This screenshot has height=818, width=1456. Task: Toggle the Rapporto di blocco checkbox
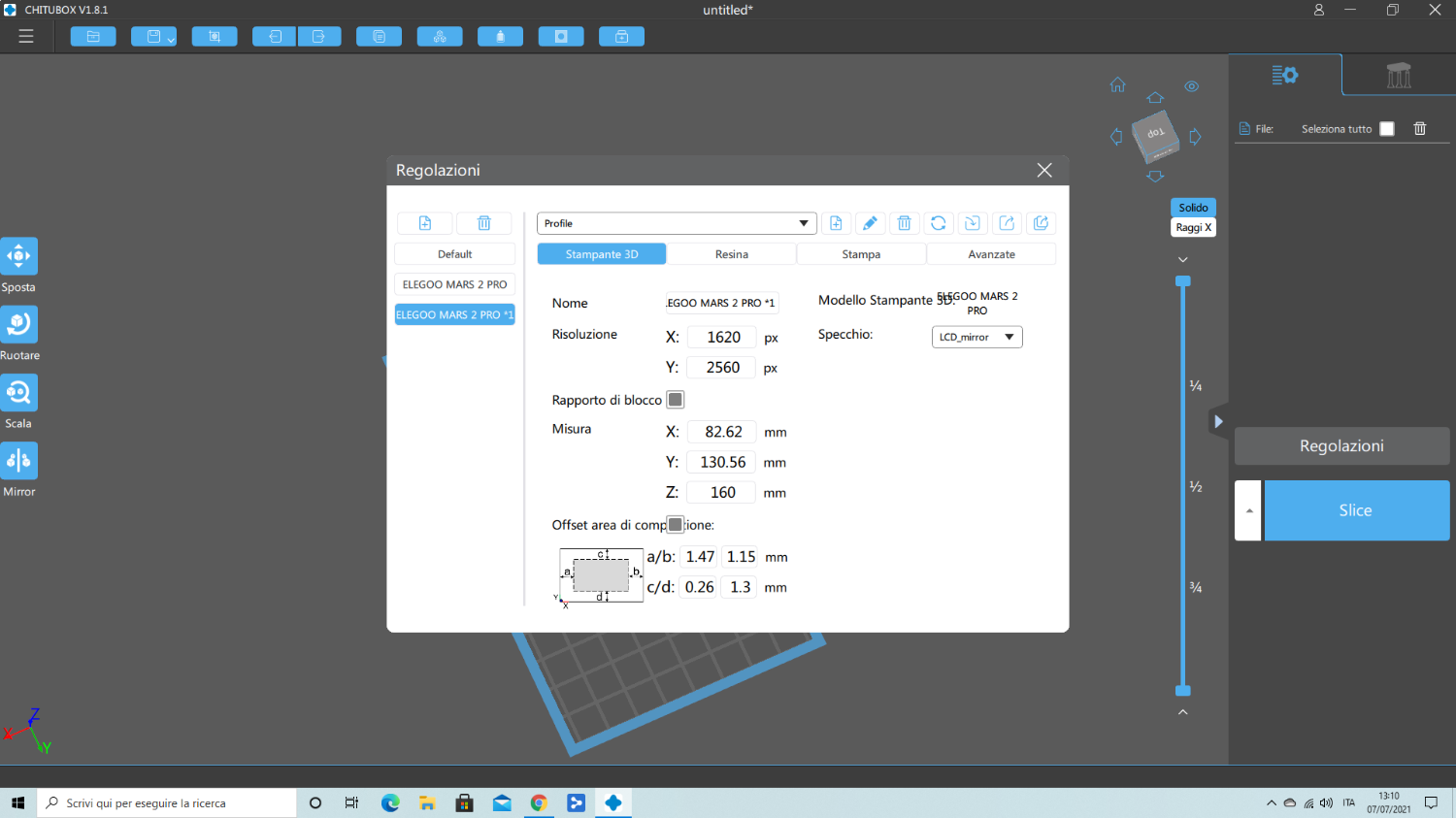[x=676, y=400]
